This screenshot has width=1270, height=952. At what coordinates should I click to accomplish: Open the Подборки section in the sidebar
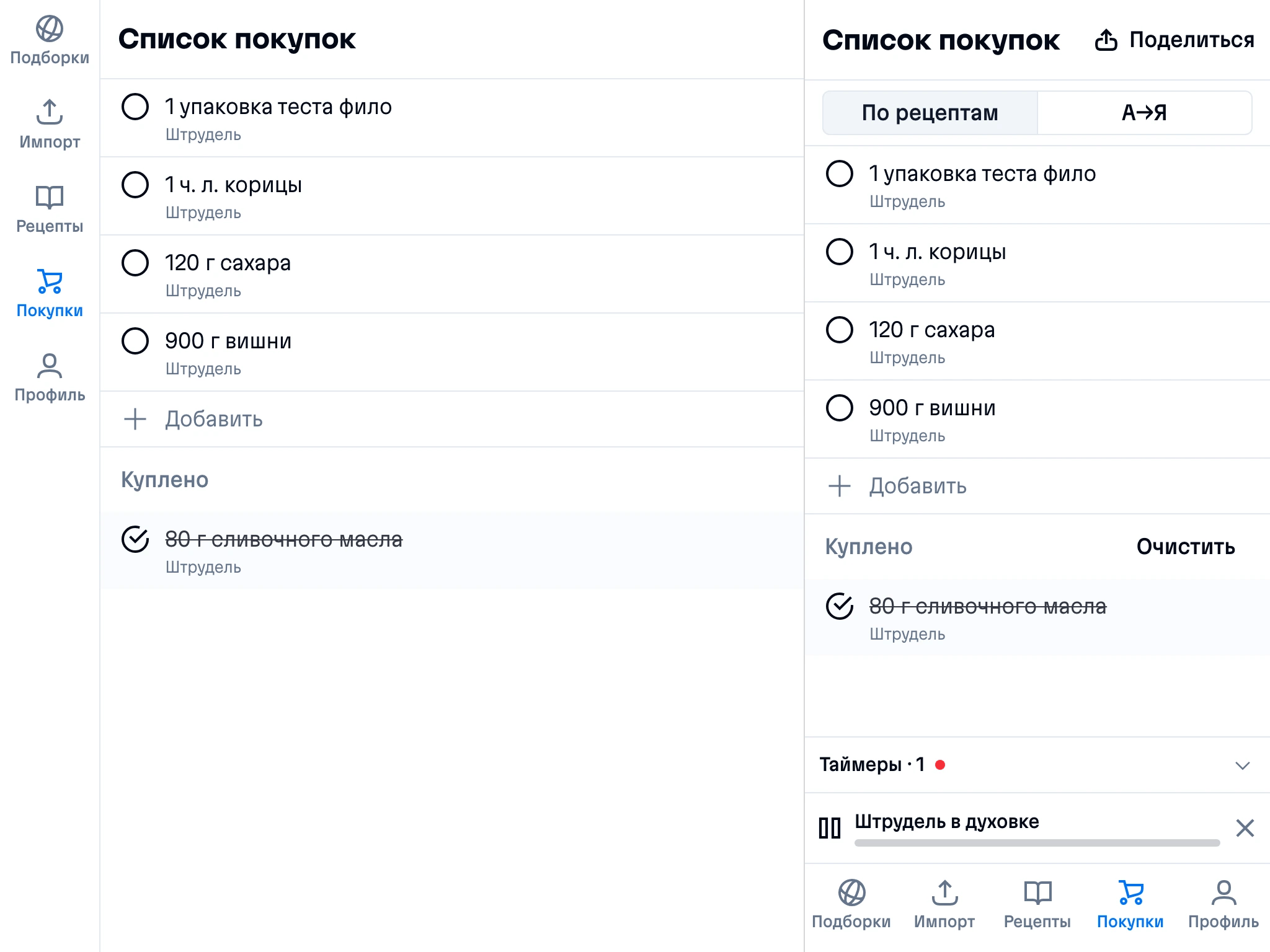50,37
